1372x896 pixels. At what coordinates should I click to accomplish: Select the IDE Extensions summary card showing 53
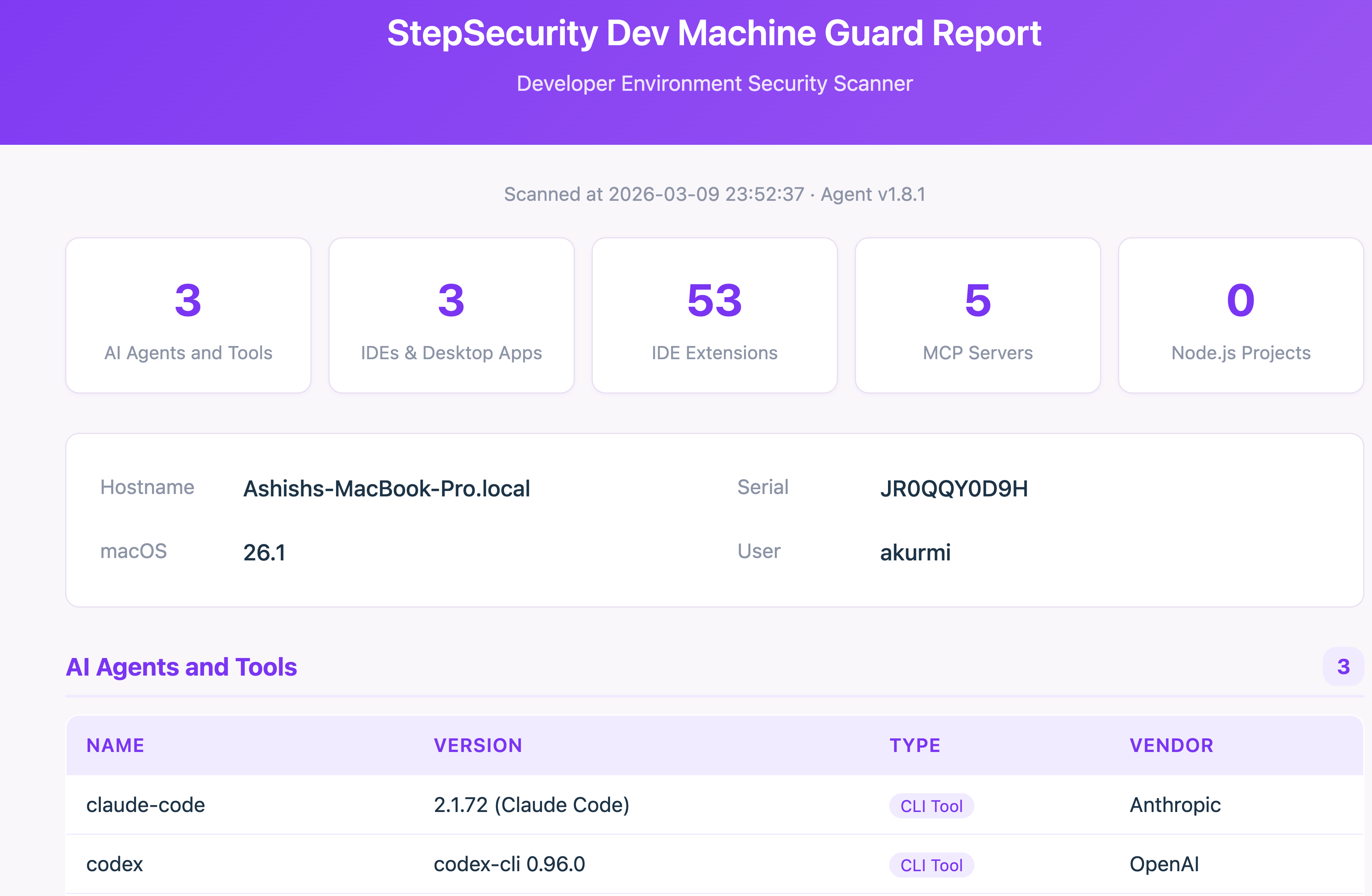click(714, 315)
